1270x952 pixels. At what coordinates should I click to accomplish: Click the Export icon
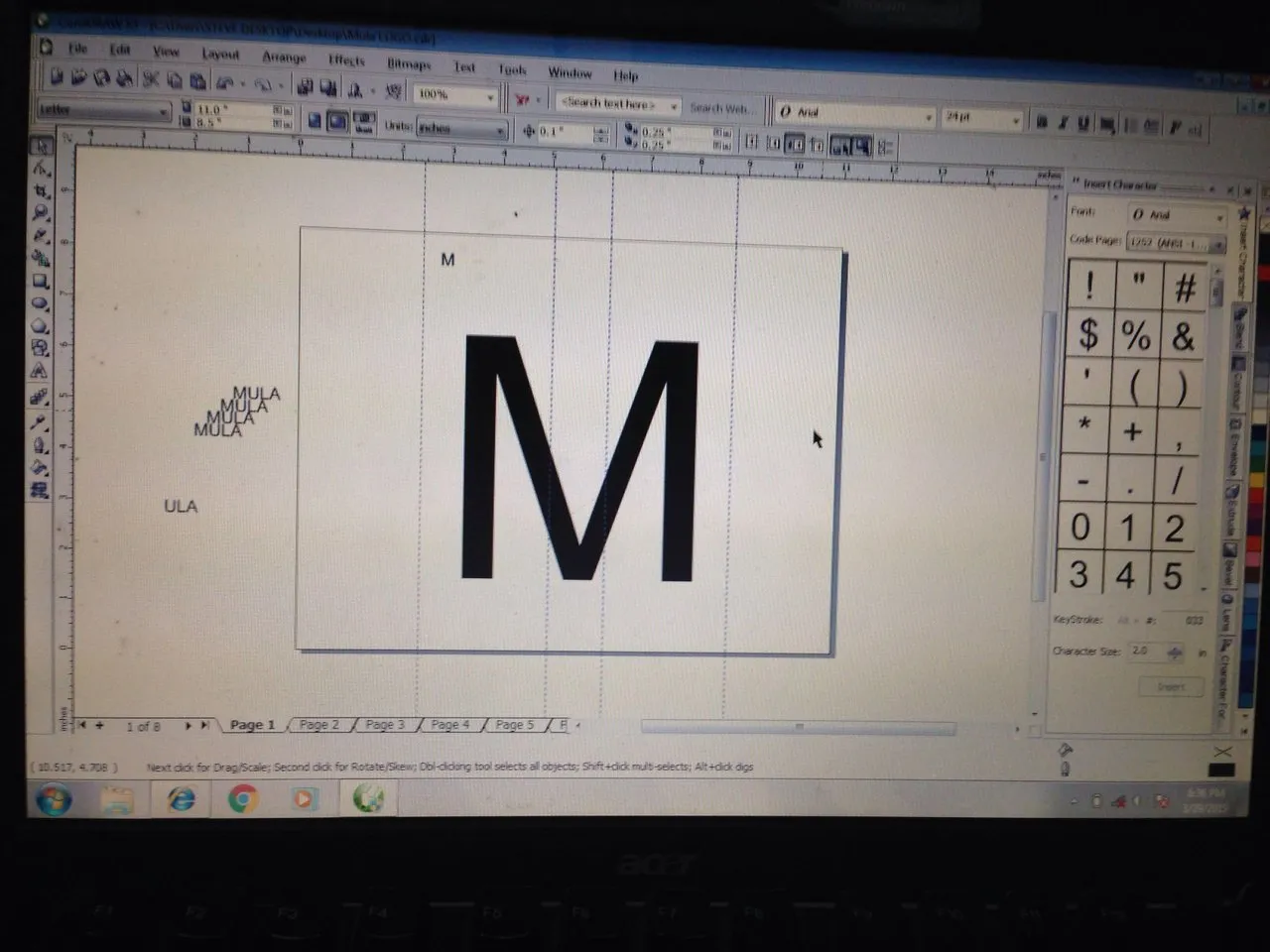(328, 88)
